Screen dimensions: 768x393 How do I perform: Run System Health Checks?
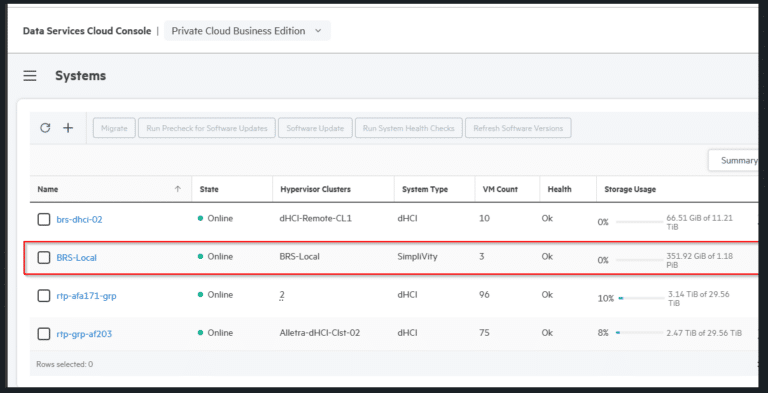tap(408, 128)
